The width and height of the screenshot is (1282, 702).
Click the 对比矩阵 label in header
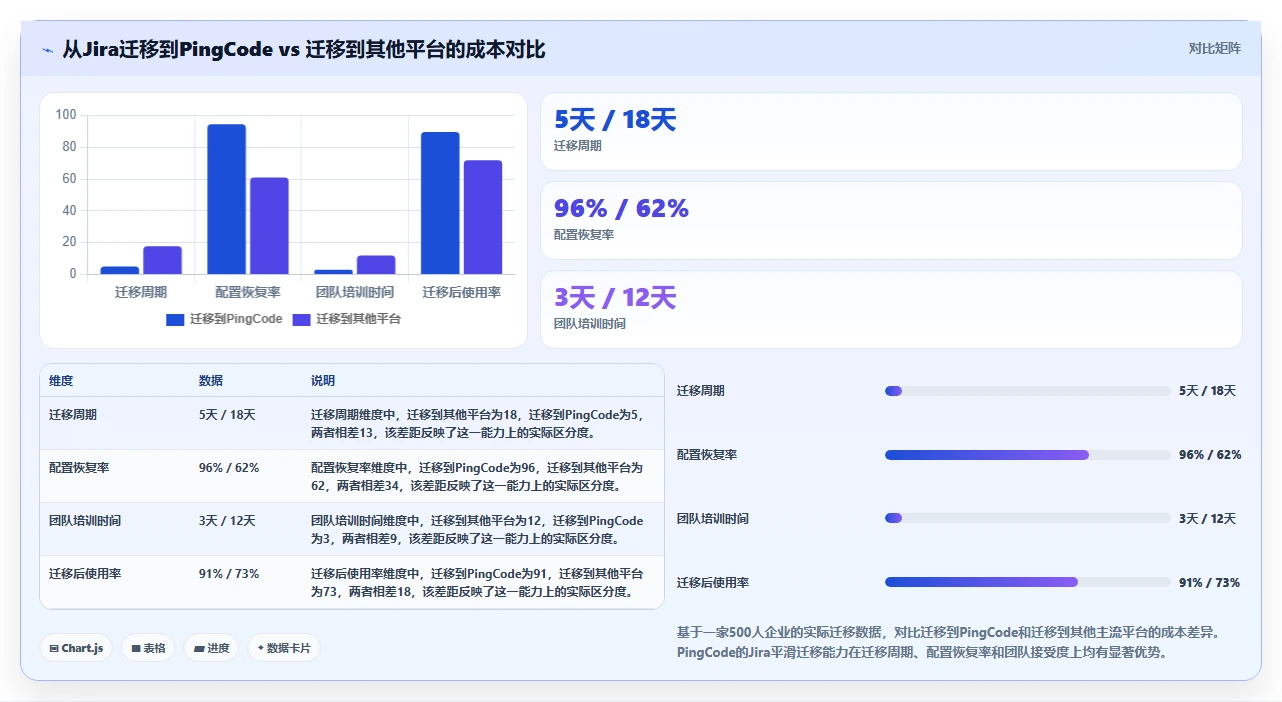coord(1214,48)
